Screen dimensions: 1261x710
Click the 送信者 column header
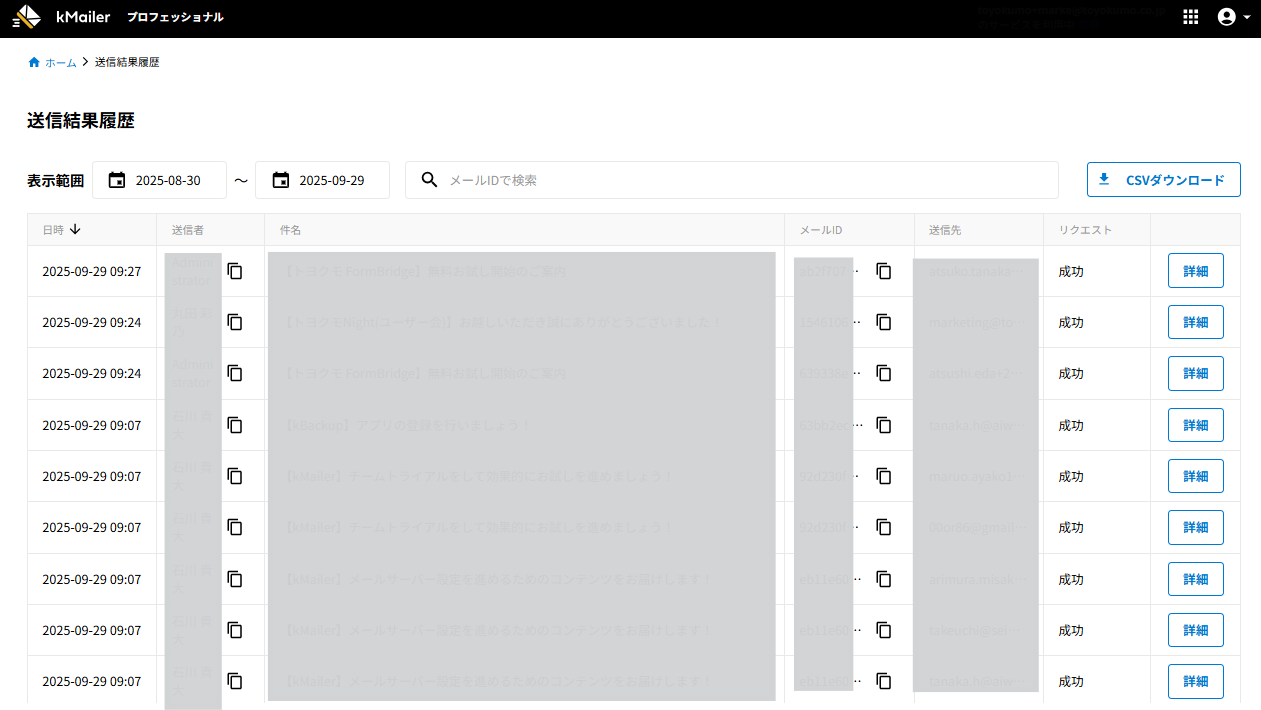(188, 230)
